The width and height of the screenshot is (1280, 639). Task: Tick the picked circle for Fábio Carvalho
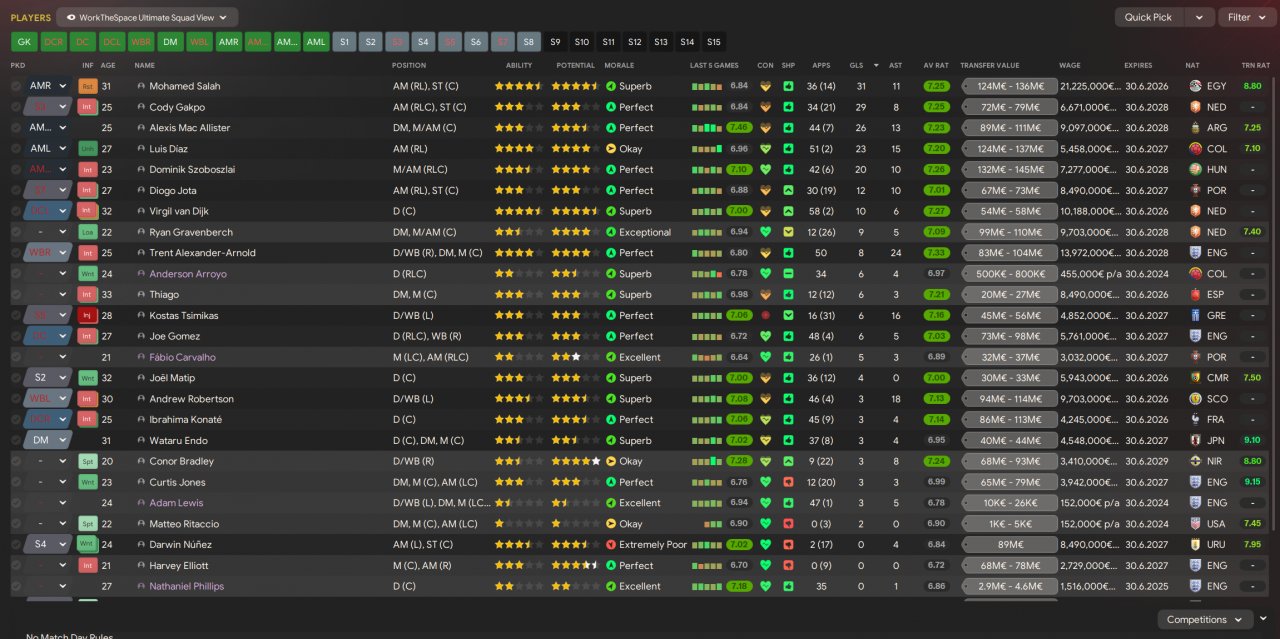16,357
